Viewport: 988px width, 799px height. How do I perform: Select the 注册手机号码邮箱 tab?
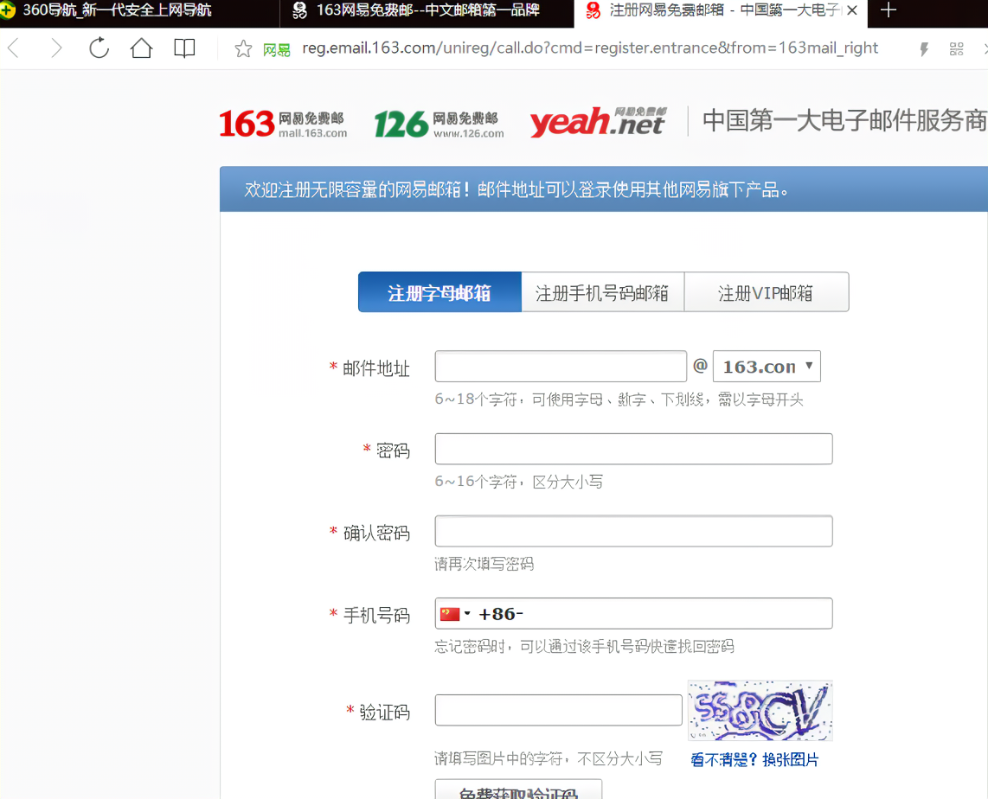(602, 292)
